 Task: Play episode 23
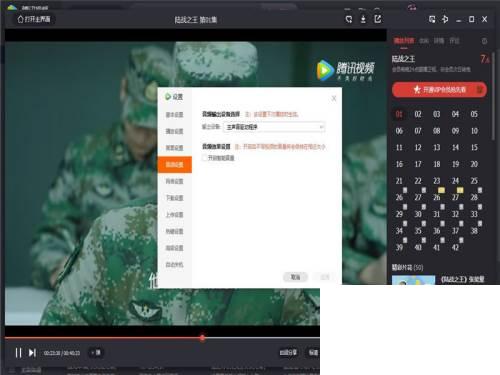click(437, 181)
